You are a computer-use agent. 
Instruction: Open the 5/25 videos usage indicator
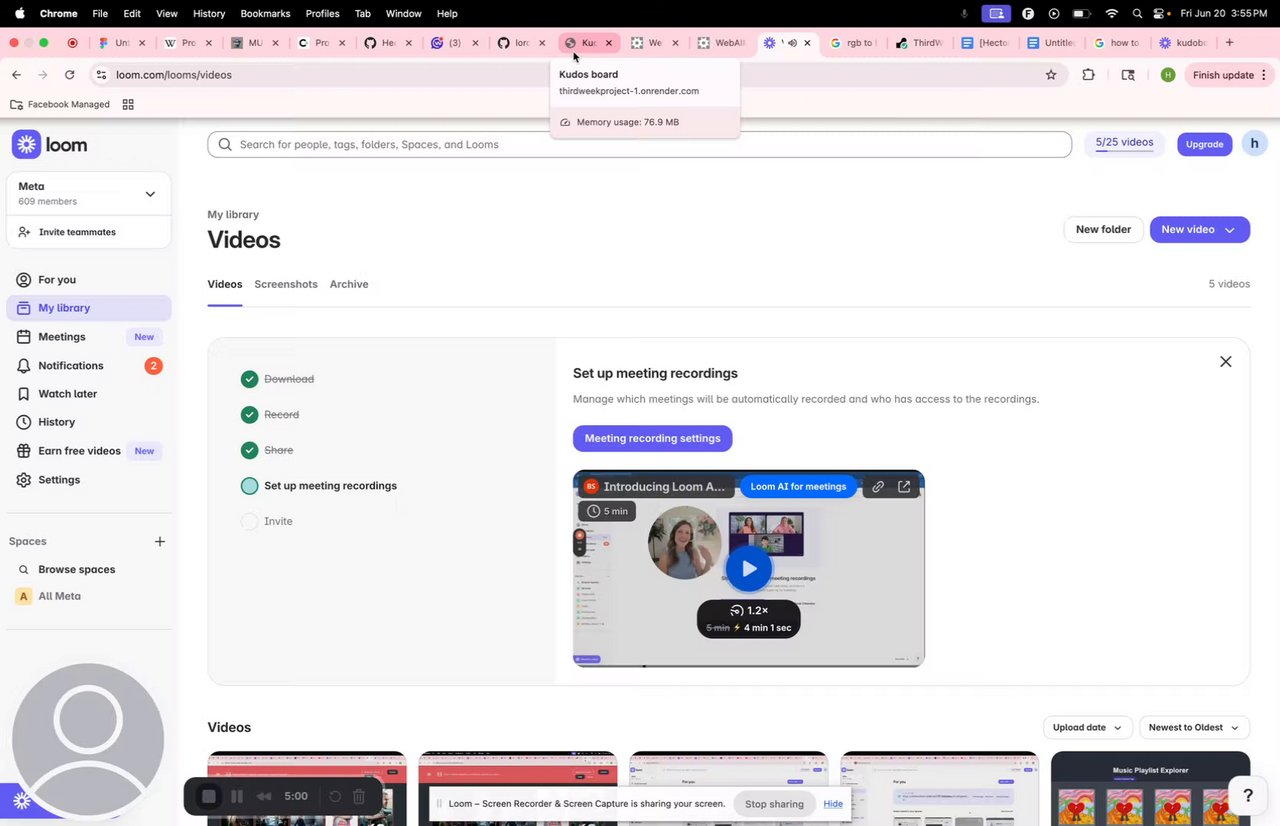(x=1124, y=143)
